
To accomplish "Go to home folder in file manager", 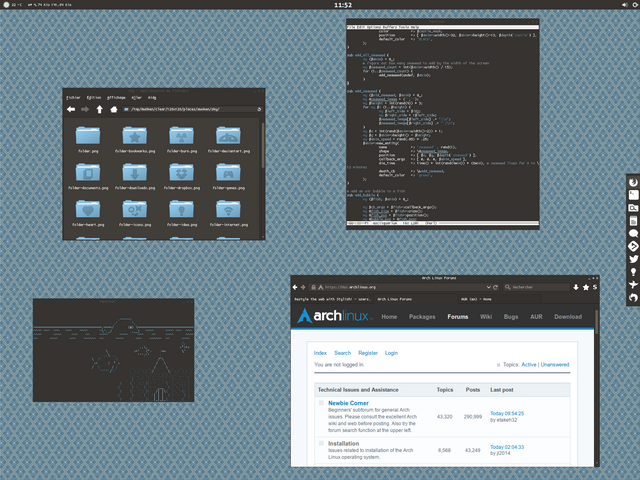I will 113,109.
